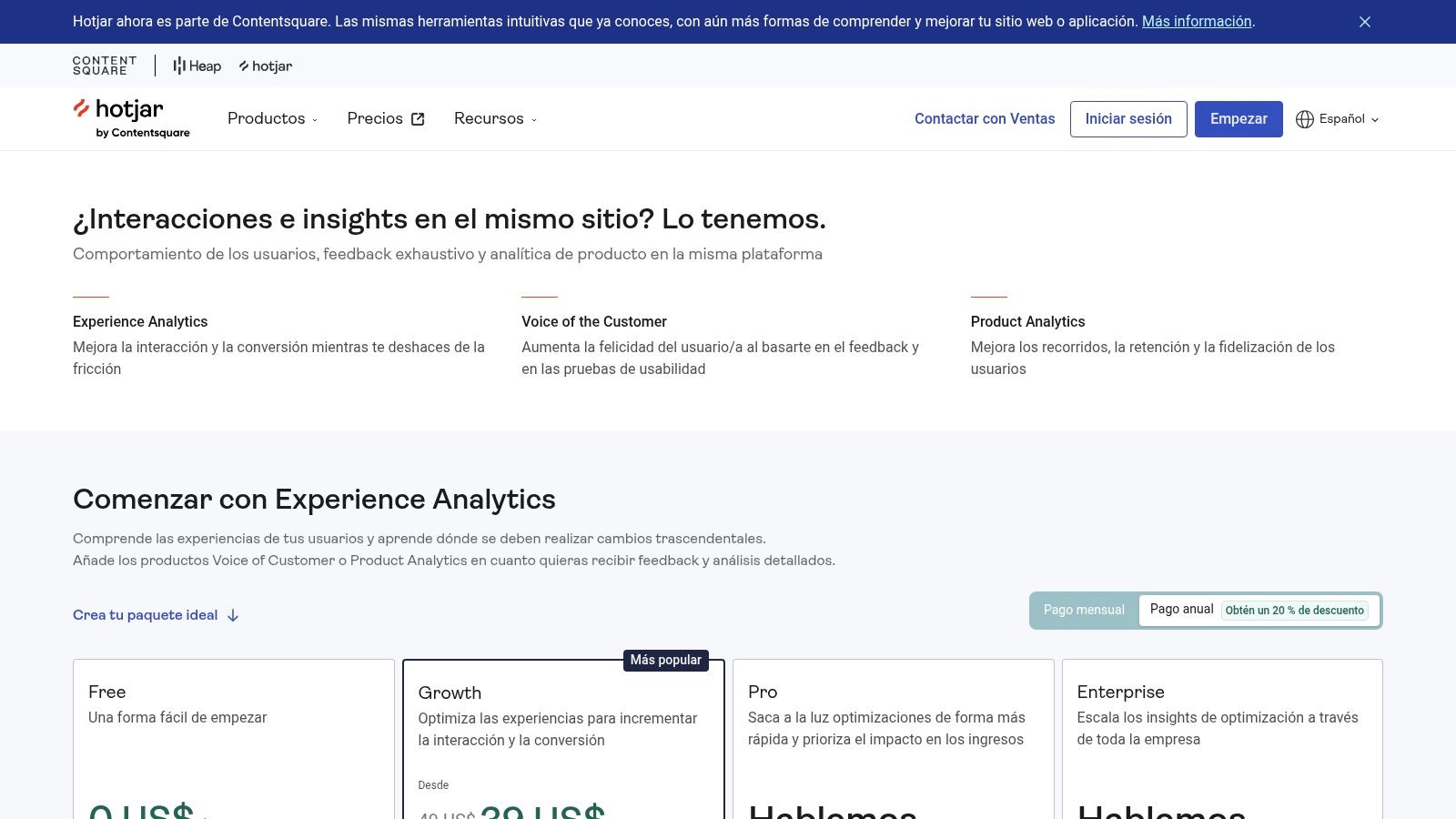Click the down arrow beside Crea tu paquete ideal
This screenshot has height=819, width=1456.
(233, 615)
